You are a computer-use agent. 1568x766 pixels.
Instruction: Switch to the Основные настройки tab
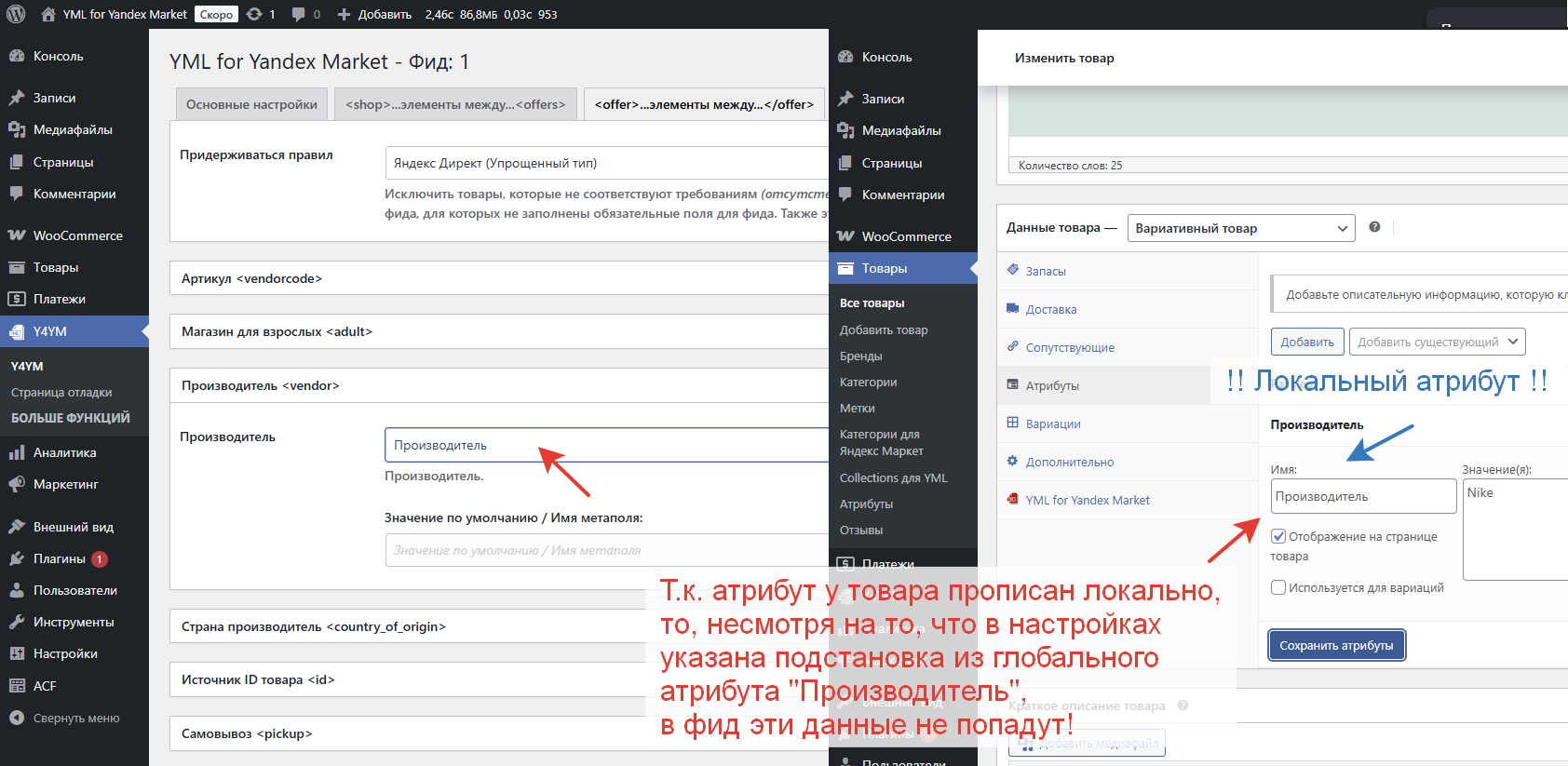click(251, 104)
